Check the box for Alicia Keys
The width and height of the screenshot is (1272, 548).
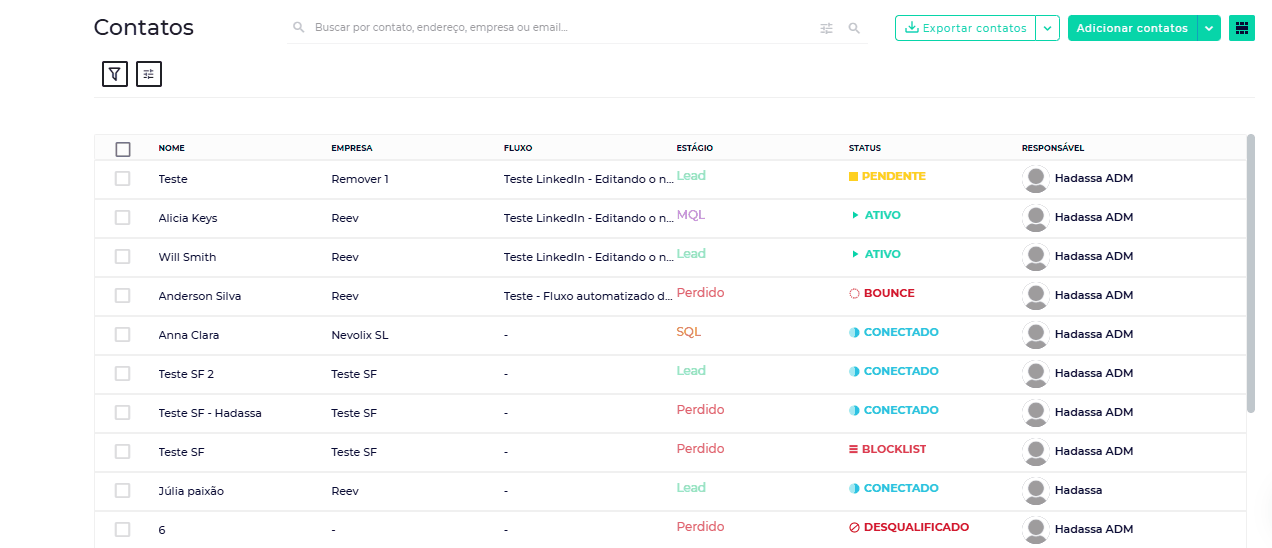point(123,218)
